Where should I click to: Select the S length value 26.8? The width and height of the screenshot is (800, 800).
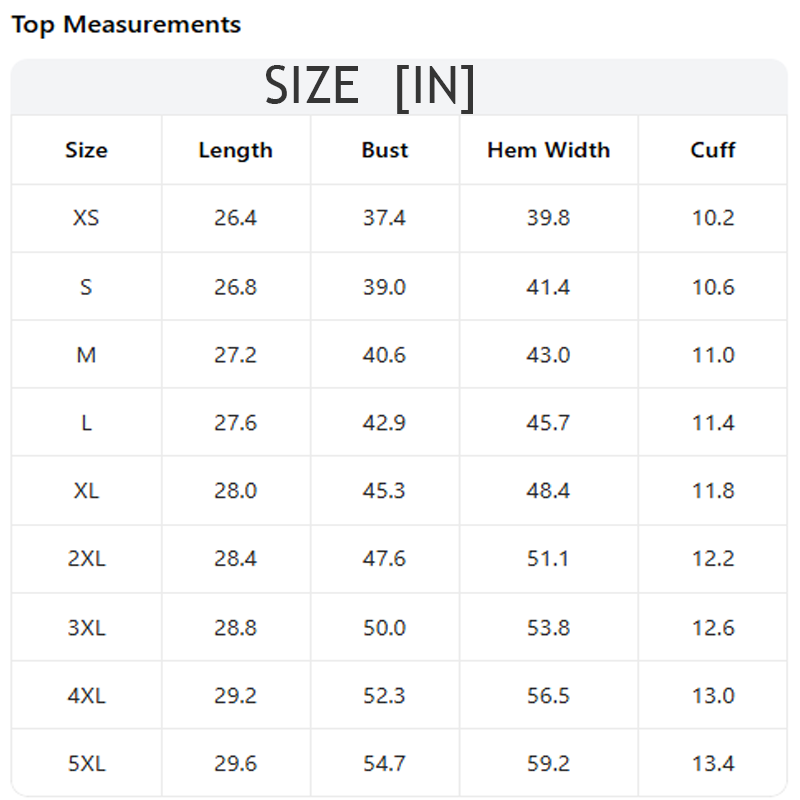click(235, 287)
